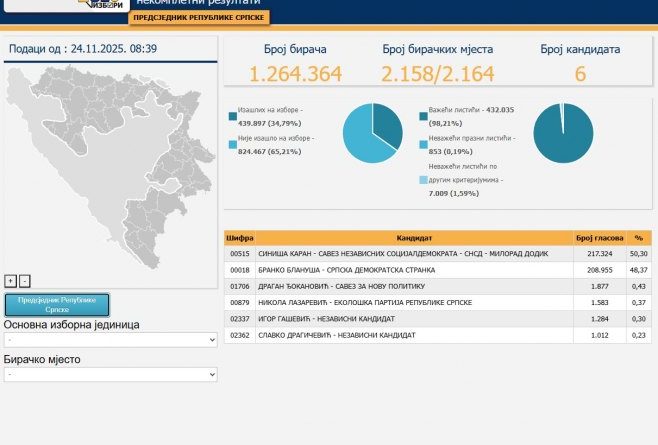Toggle the 'Изашли на изборе' legend square
658x445 pixels.
[x=233, y=115]
